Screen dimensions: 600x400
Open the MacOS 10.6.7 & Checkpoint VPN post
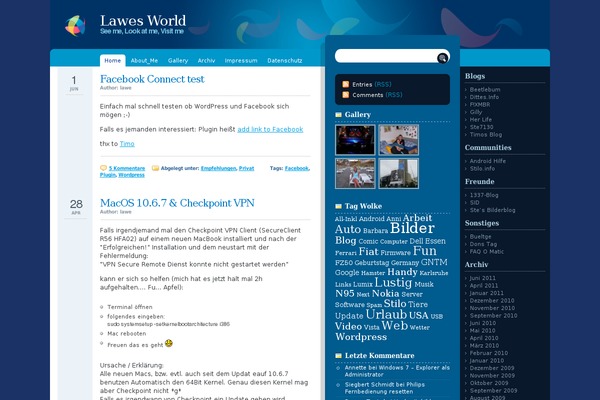point(177,203)
